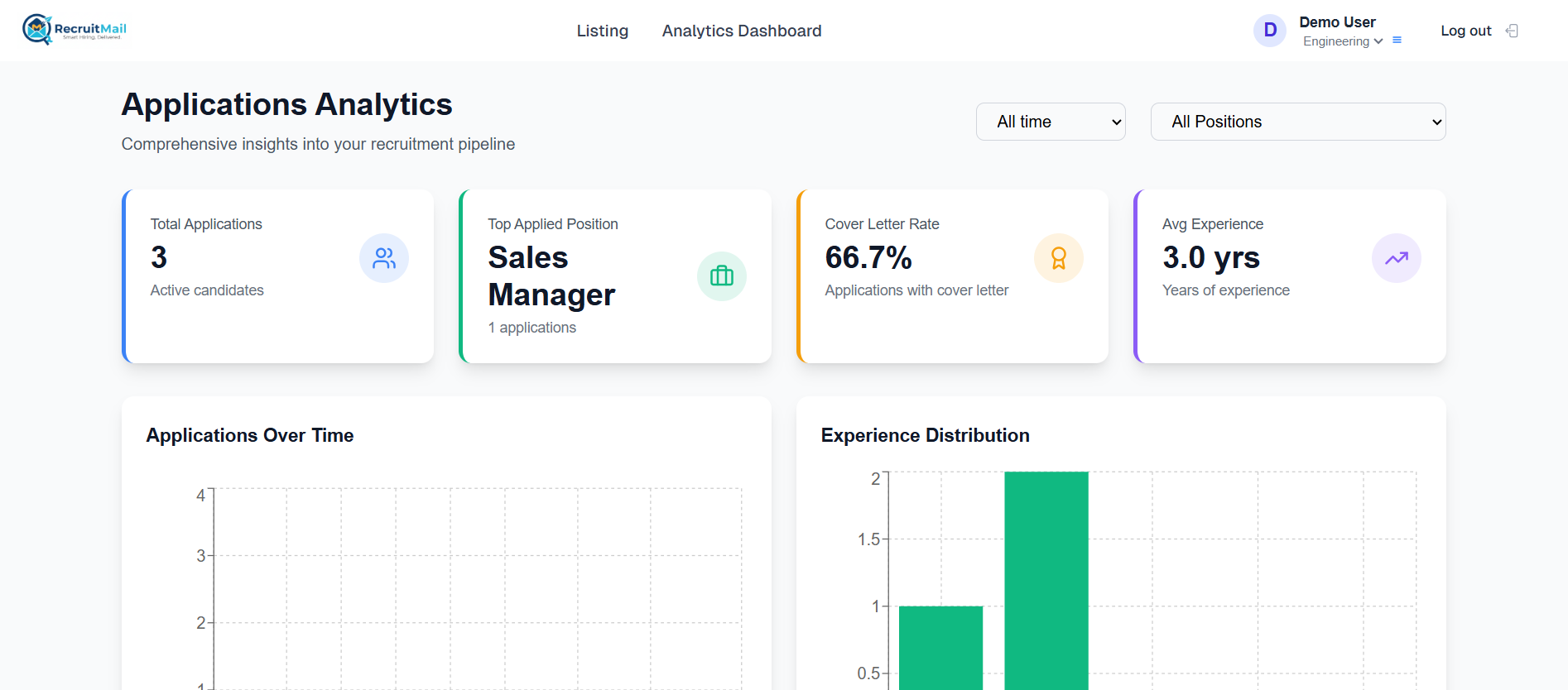Open the Analytics Dashboard tab
Viewport: 1568px width, 690px height.
(x=741, y=31)
